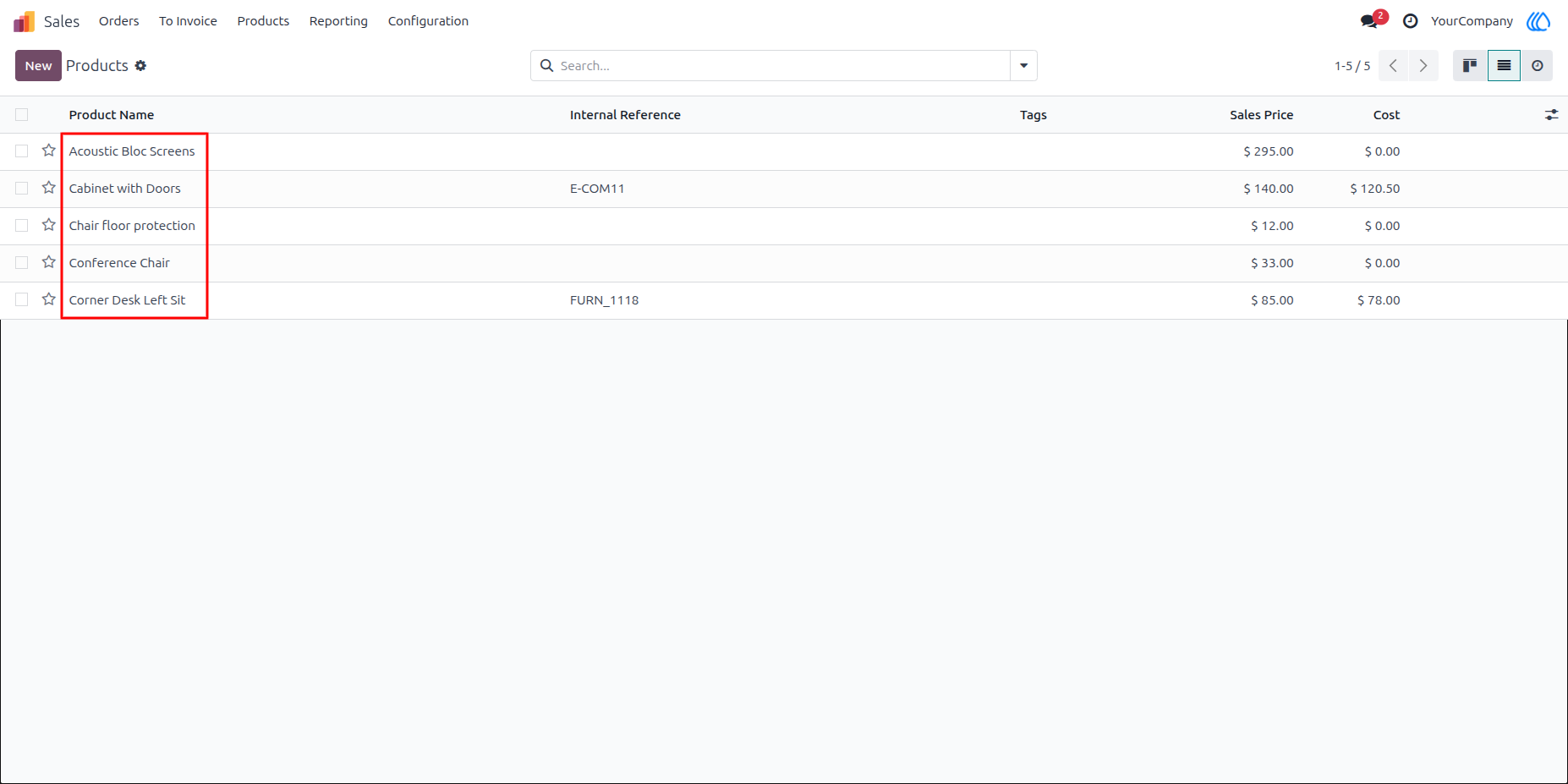Star the Chair floor protection product
Image resolution: width=1568 pixels, height=784 pixels.
(49, 225)
